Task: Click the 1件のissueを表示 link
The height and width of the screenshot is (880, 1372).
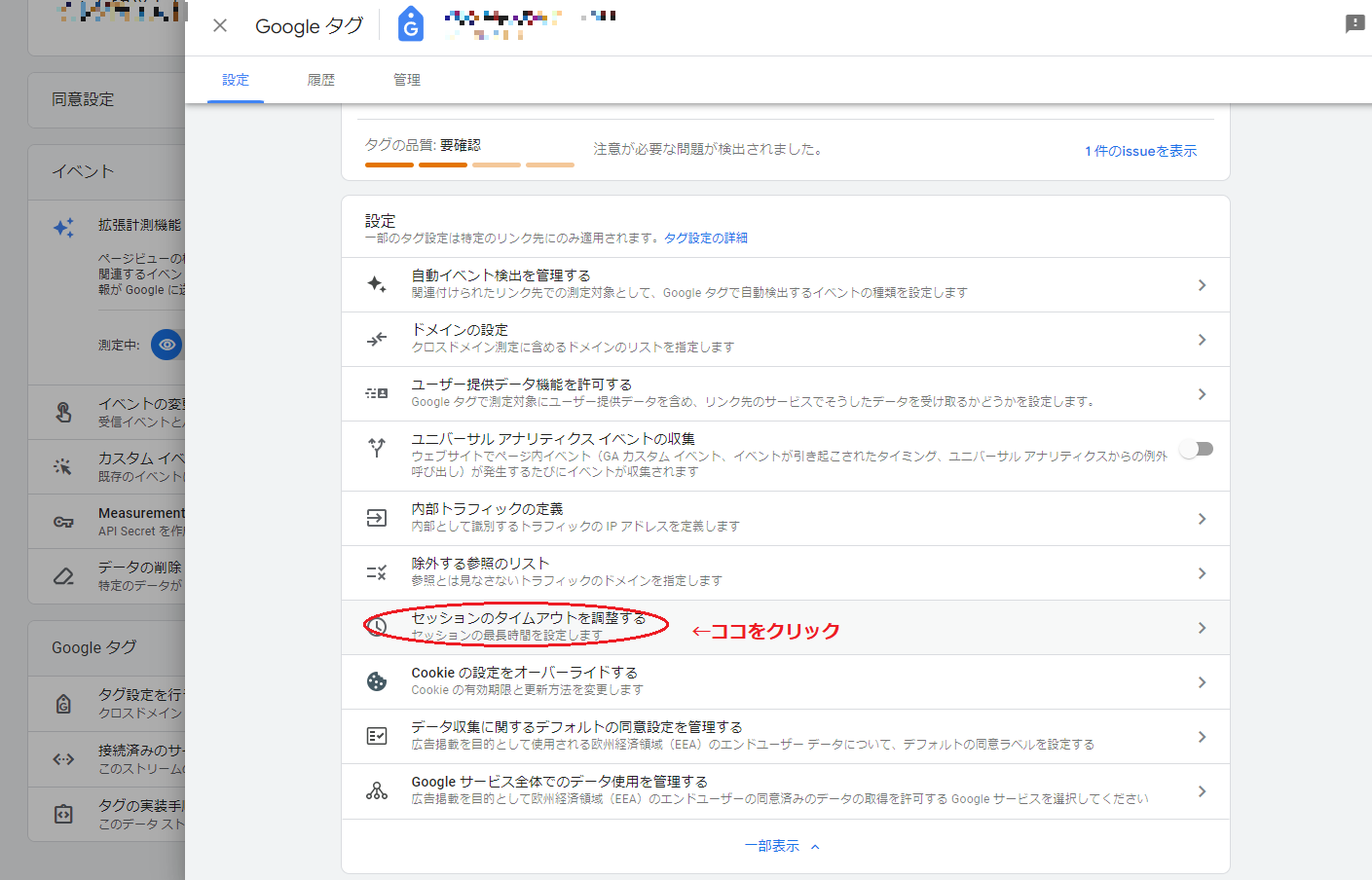Action: point(1140,151)
